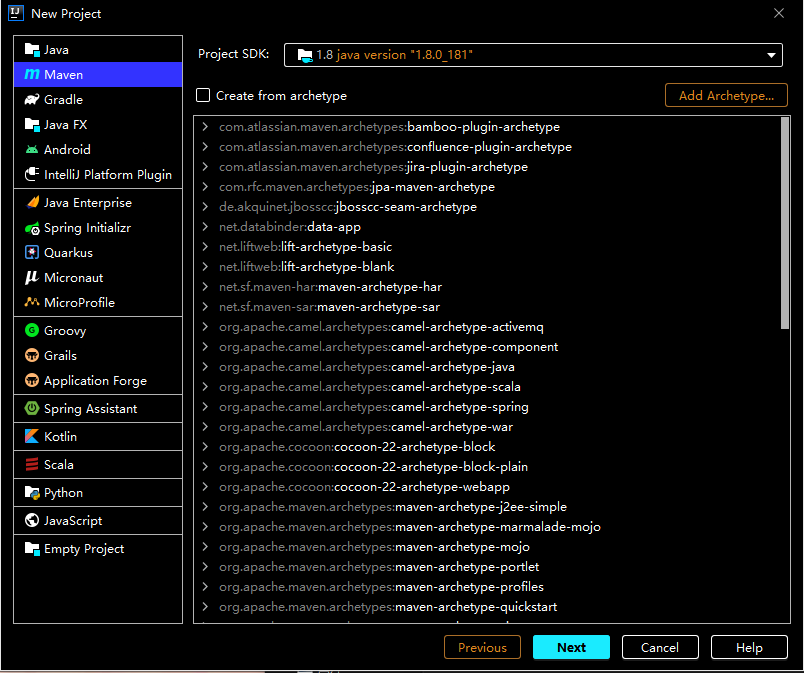Select maven-archetype-portlet row
The width and height of the screenshot is (804, 673).
pos(487,567)
